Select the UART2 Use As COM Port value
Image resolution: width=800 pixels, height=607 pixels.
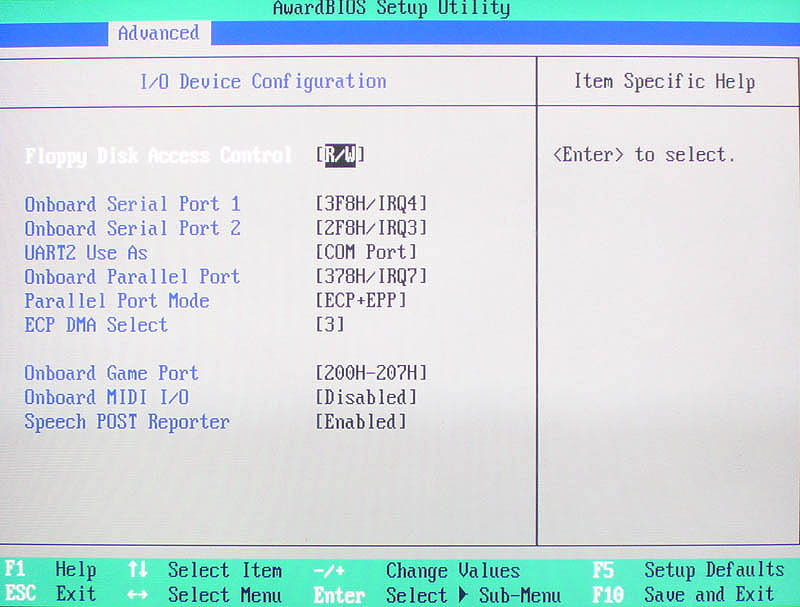point(366,252)
